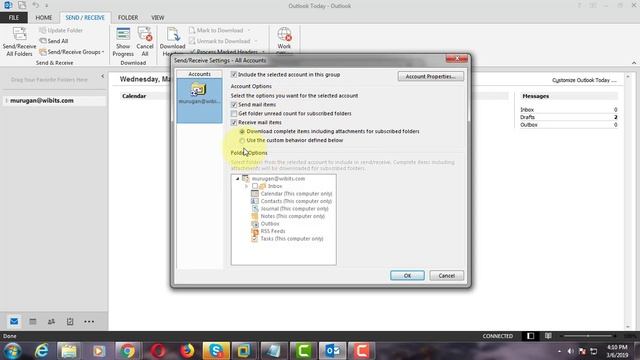Viewport: 640px width, 360px height.
Task: Switch to Tasks in navigation bar
Action: (70, 322)
